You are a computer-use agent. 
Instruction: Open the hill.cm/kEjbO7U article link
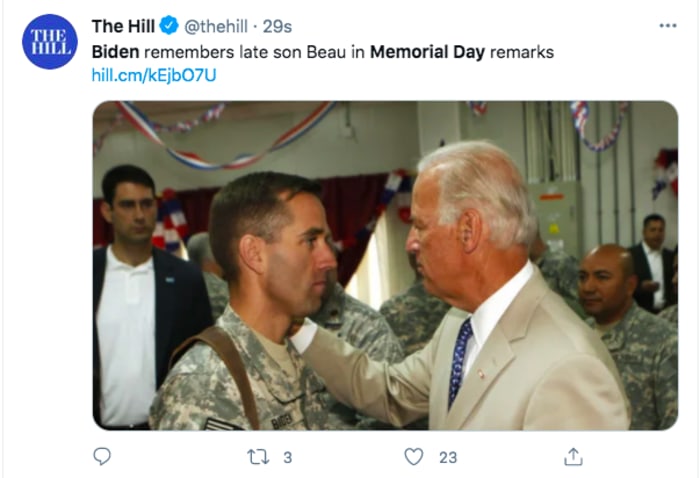153,75
